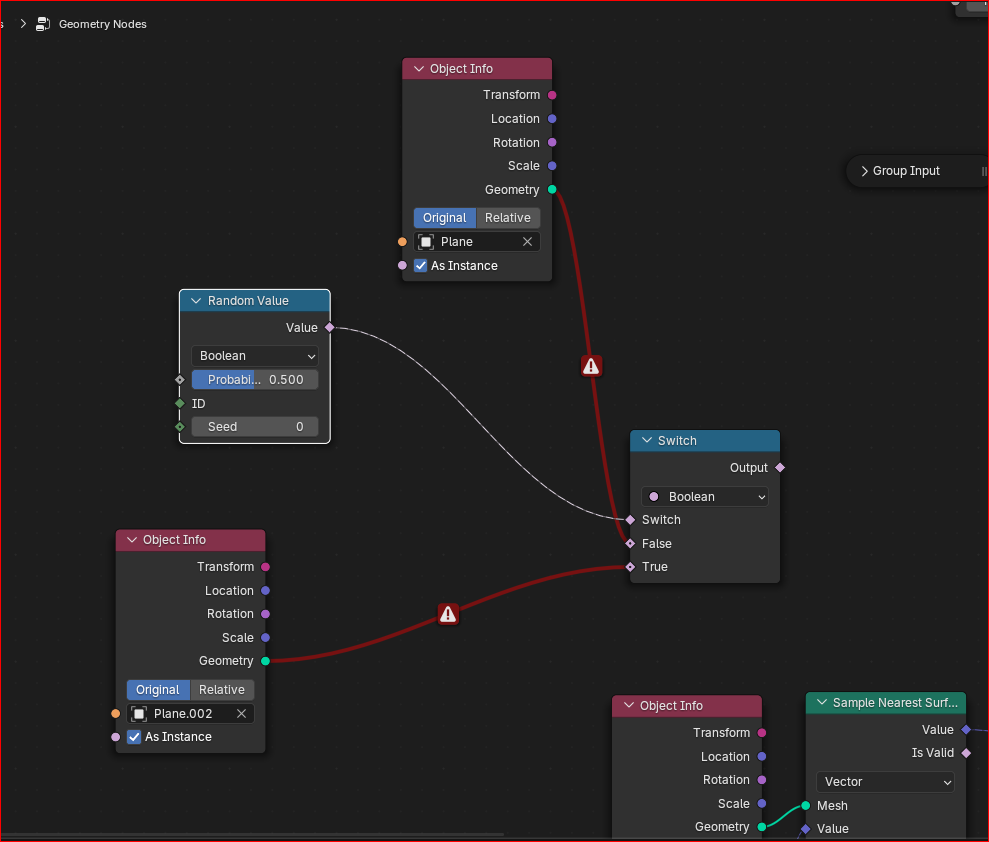Click the Plane object selector field
The image size is (989, 842).
coord(477,242)
